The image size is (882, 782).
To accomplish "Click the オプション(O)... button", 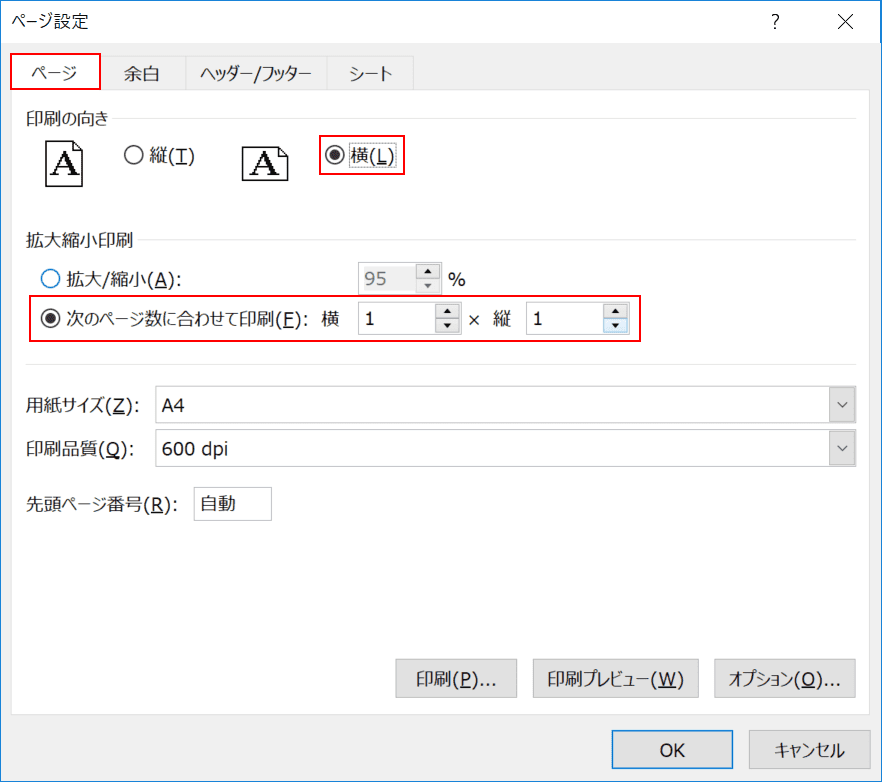I will pos(785,678).
